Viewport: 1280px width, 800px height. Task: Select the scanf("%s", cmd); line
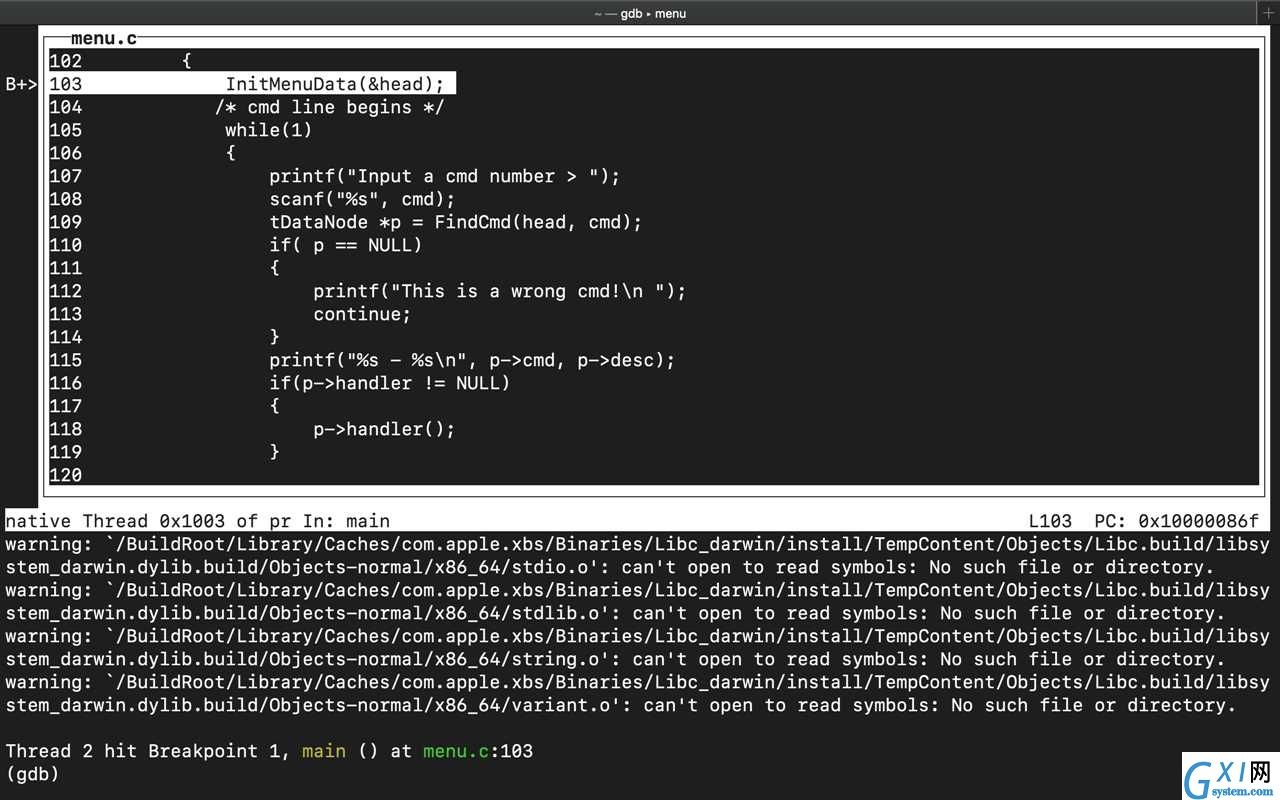362,199
